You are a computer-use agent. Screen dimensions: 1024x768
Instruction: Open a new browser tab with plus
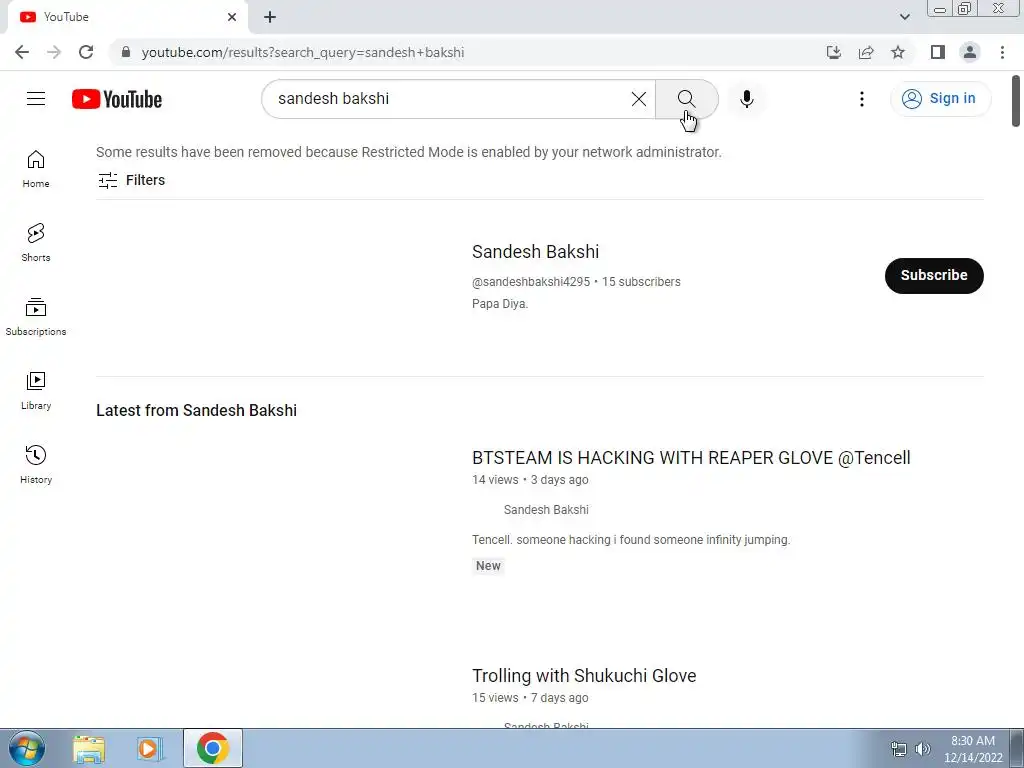[x=270, y=17]
